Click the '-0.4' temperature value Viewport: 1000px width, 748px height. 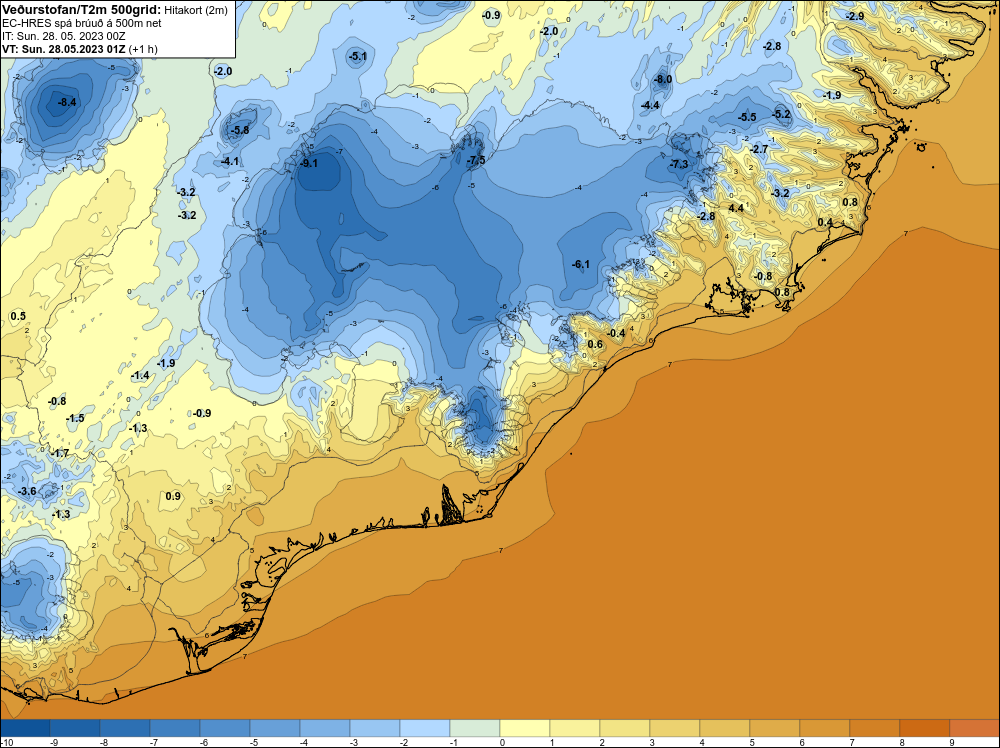point(616,334)
